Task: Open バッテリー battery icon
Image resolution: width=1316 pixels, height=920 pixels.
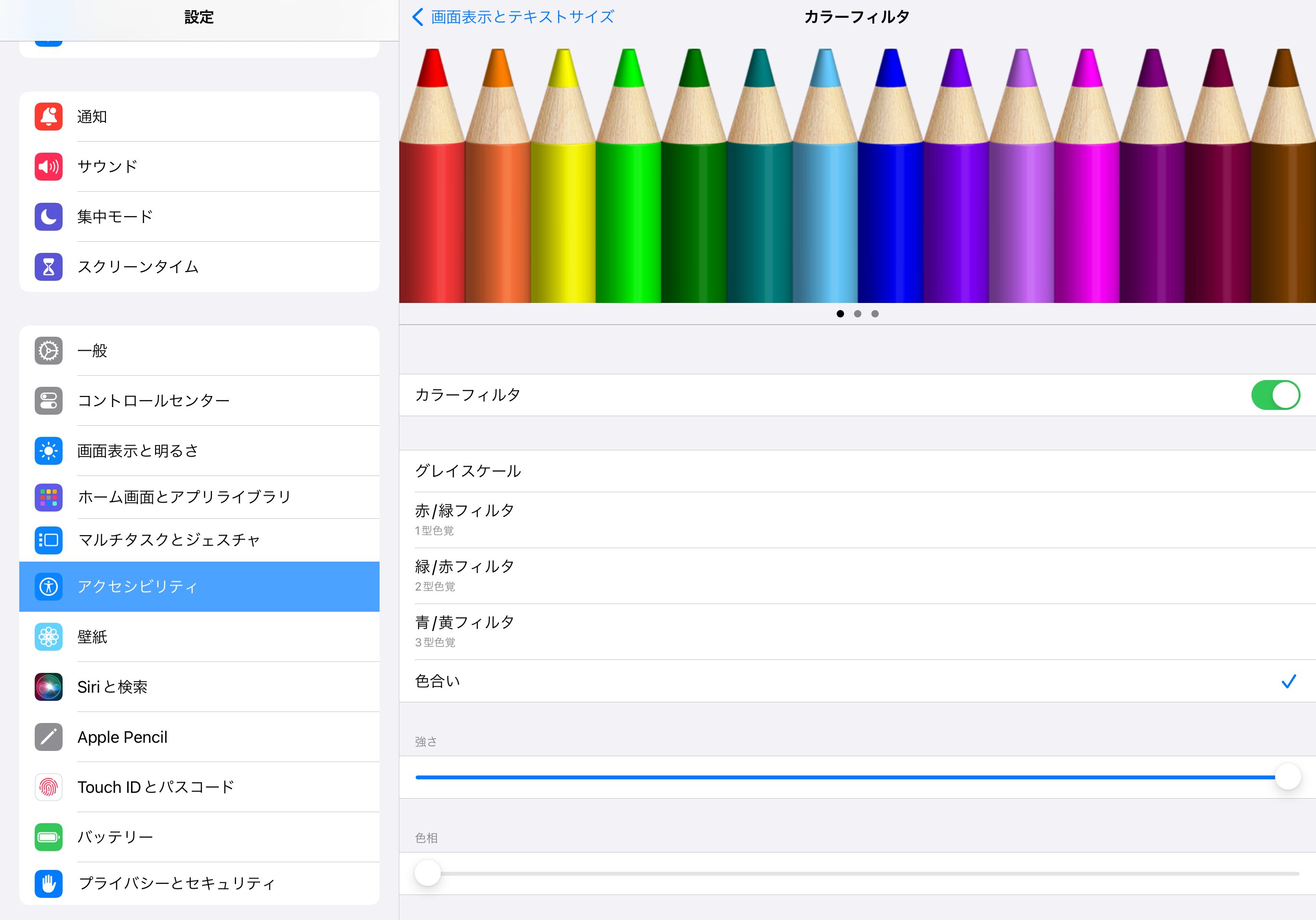Action: coord(49,837)
